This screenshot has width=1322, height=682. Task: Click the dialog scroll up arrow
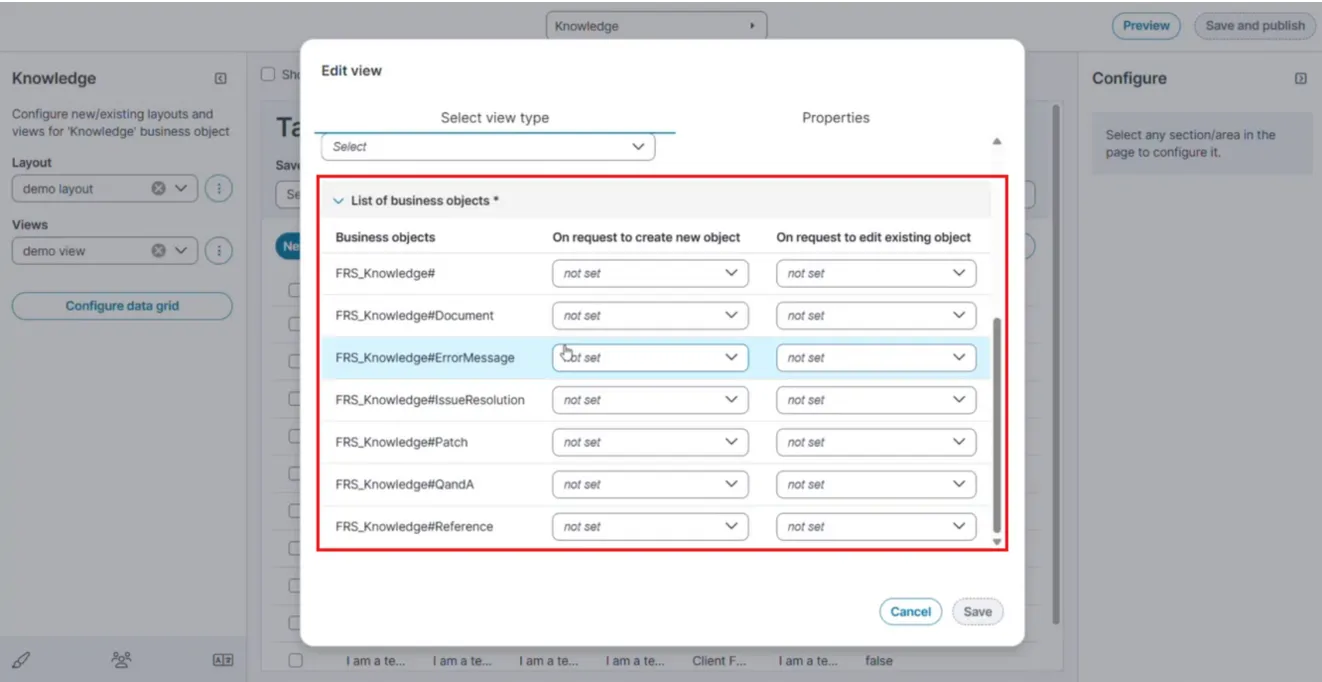point(997,141)
